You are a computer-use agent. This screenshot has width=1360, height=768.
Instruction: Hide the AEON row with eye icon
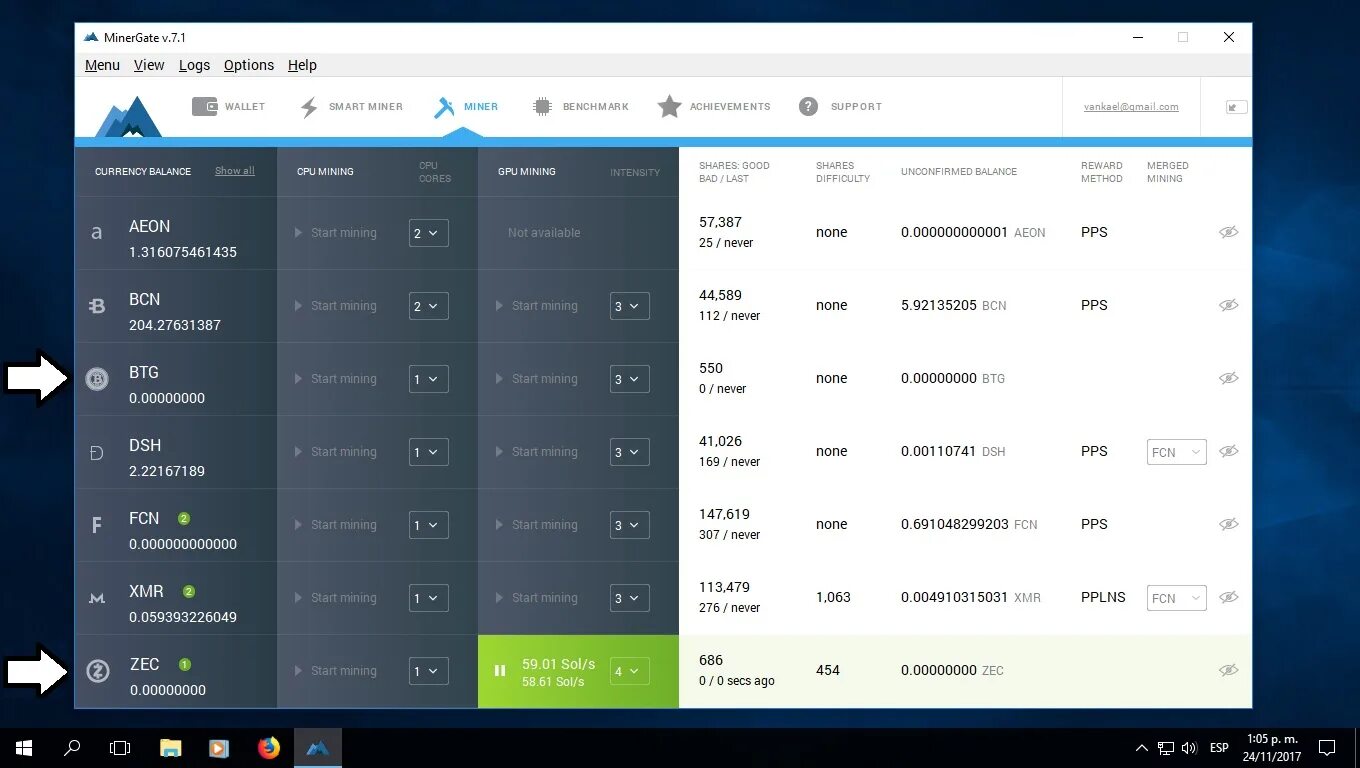tap(1228, 232)
